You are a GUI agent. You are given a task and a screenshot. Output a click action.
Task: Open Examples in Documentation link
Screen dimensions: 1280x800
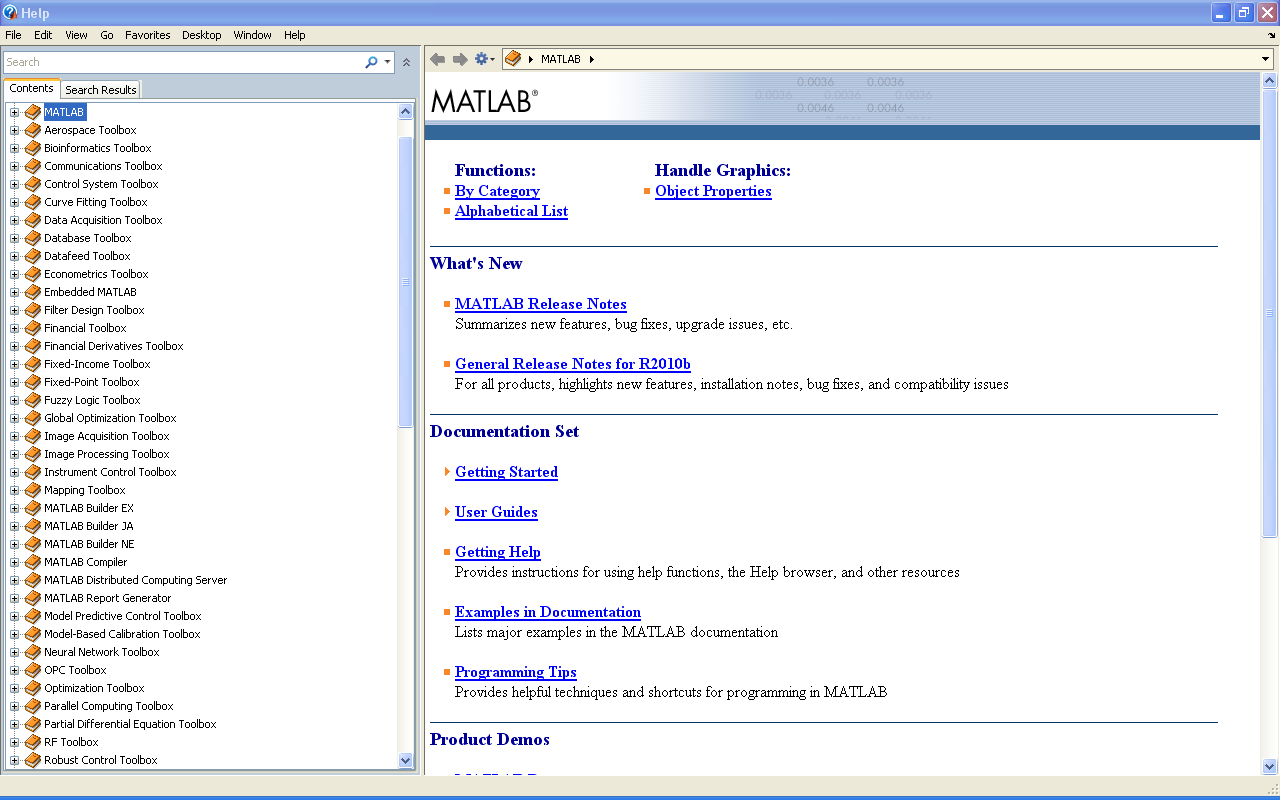pos(548,612)
